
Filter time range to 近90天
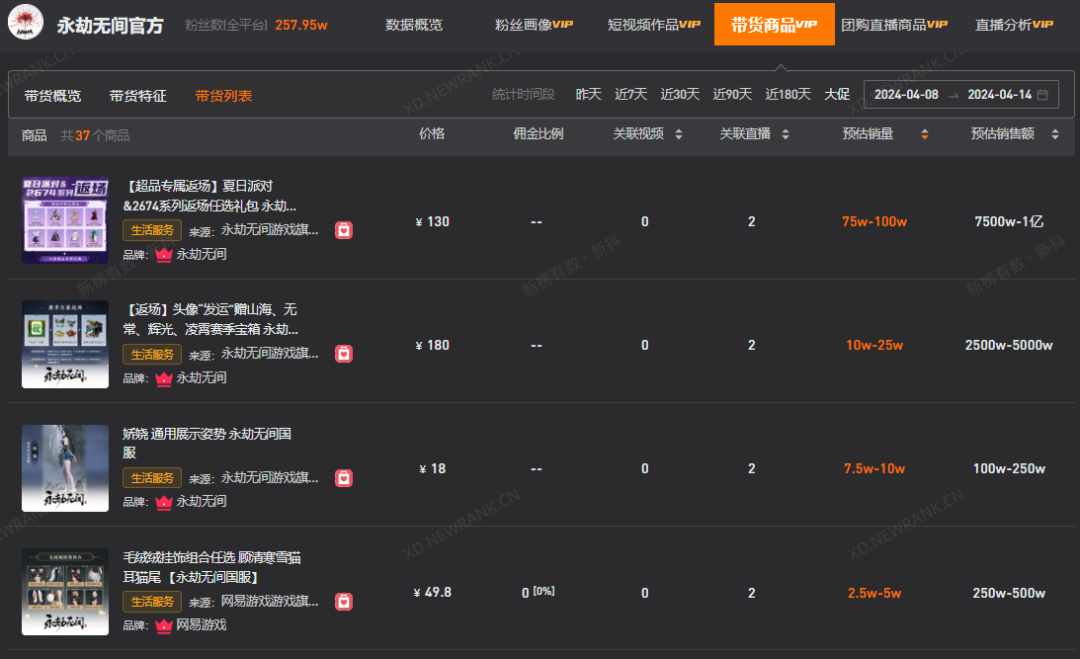[732, 94]
